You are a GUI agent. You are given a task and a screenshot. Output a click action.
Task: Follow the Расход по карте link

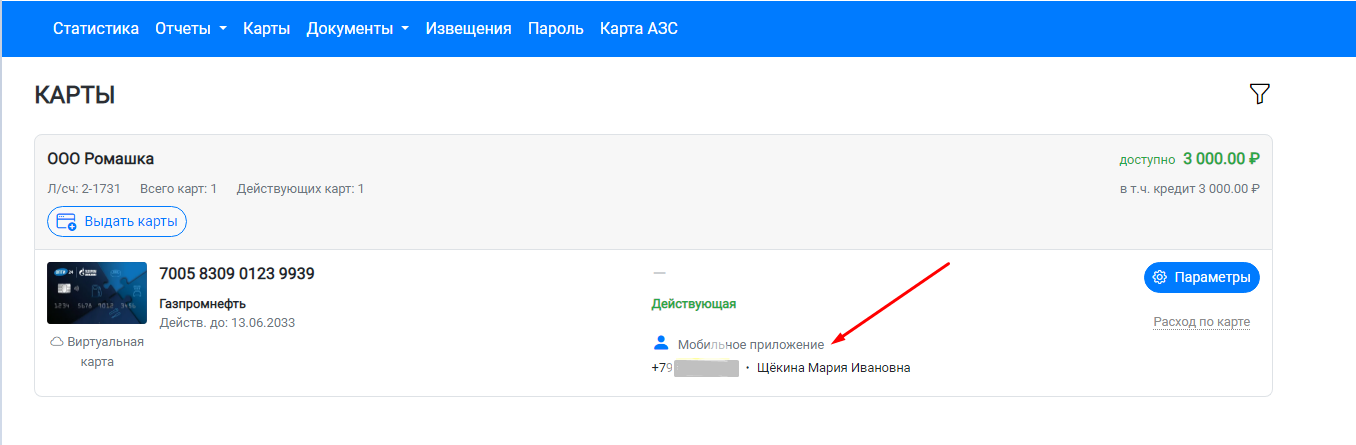coord(1201,322)
